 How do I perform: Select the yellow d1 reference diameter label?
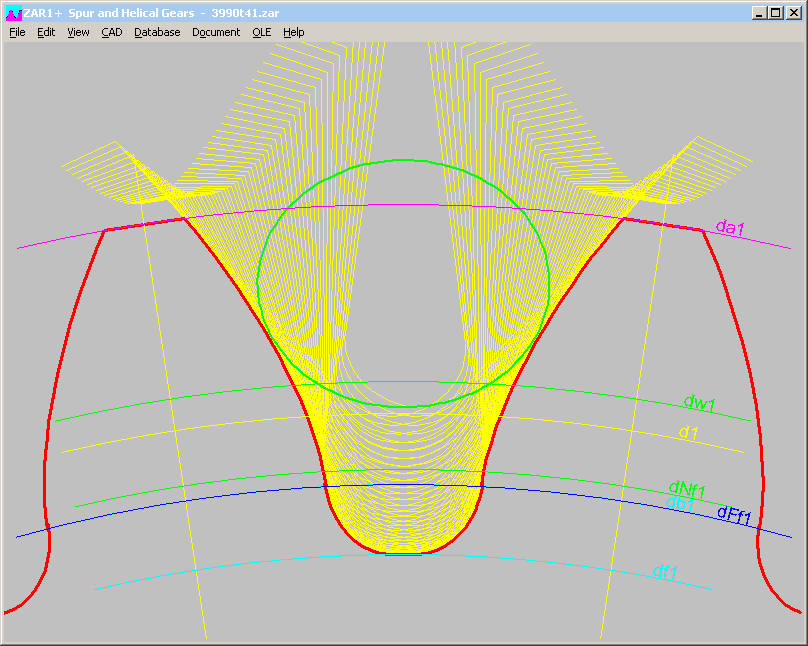[x=688, y=432]
